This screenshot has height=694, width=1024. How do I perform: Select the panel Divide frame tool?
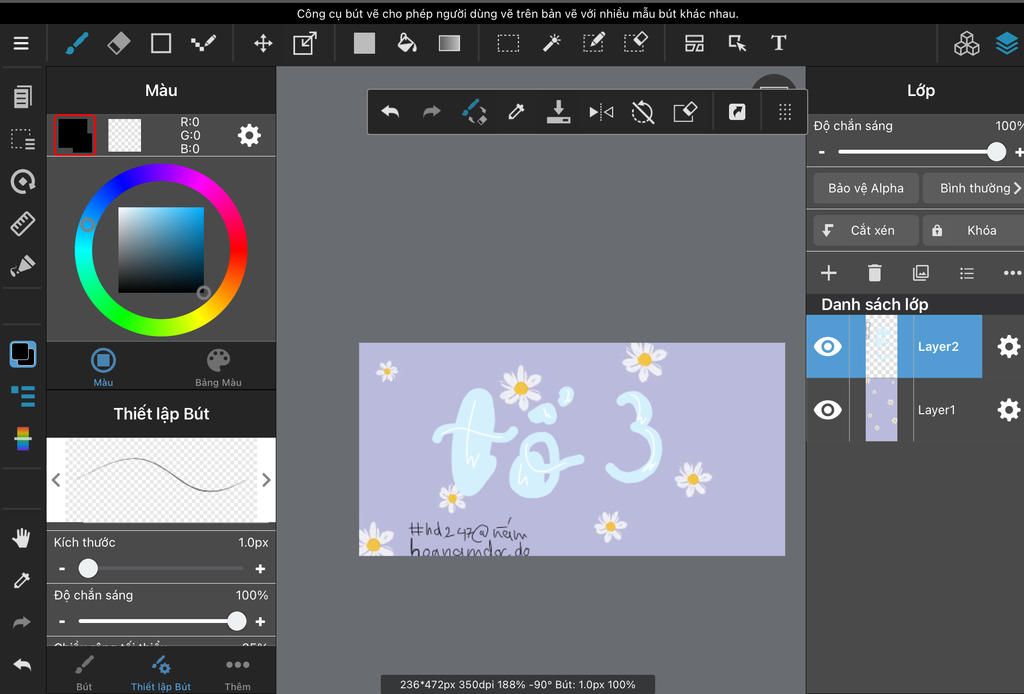694,43
